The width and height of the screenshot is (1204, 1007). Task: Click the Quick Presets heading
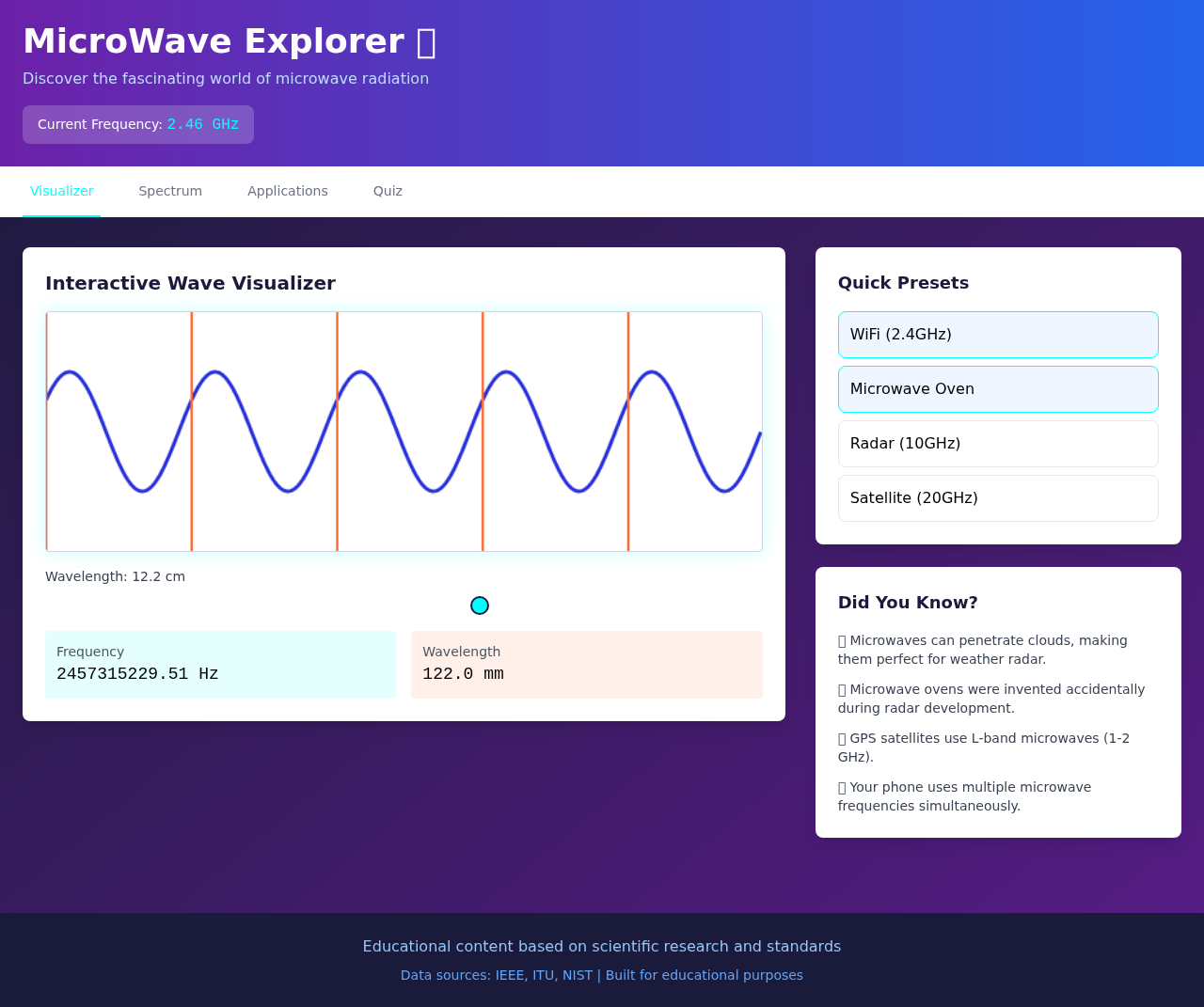coord(903,282)
